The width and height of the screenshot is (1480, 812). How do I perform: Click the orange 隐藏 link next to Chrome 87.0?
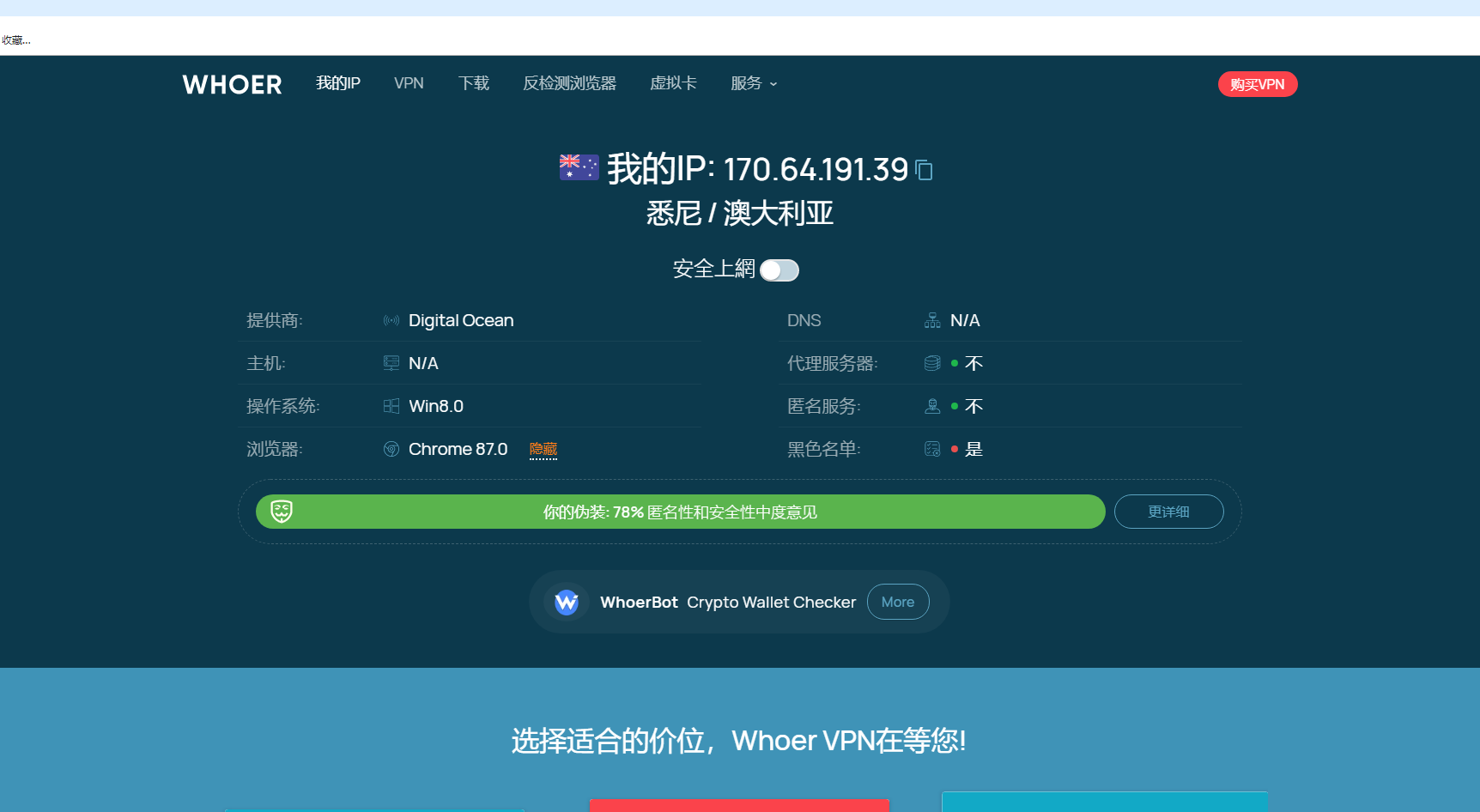(x=543, y=449)
